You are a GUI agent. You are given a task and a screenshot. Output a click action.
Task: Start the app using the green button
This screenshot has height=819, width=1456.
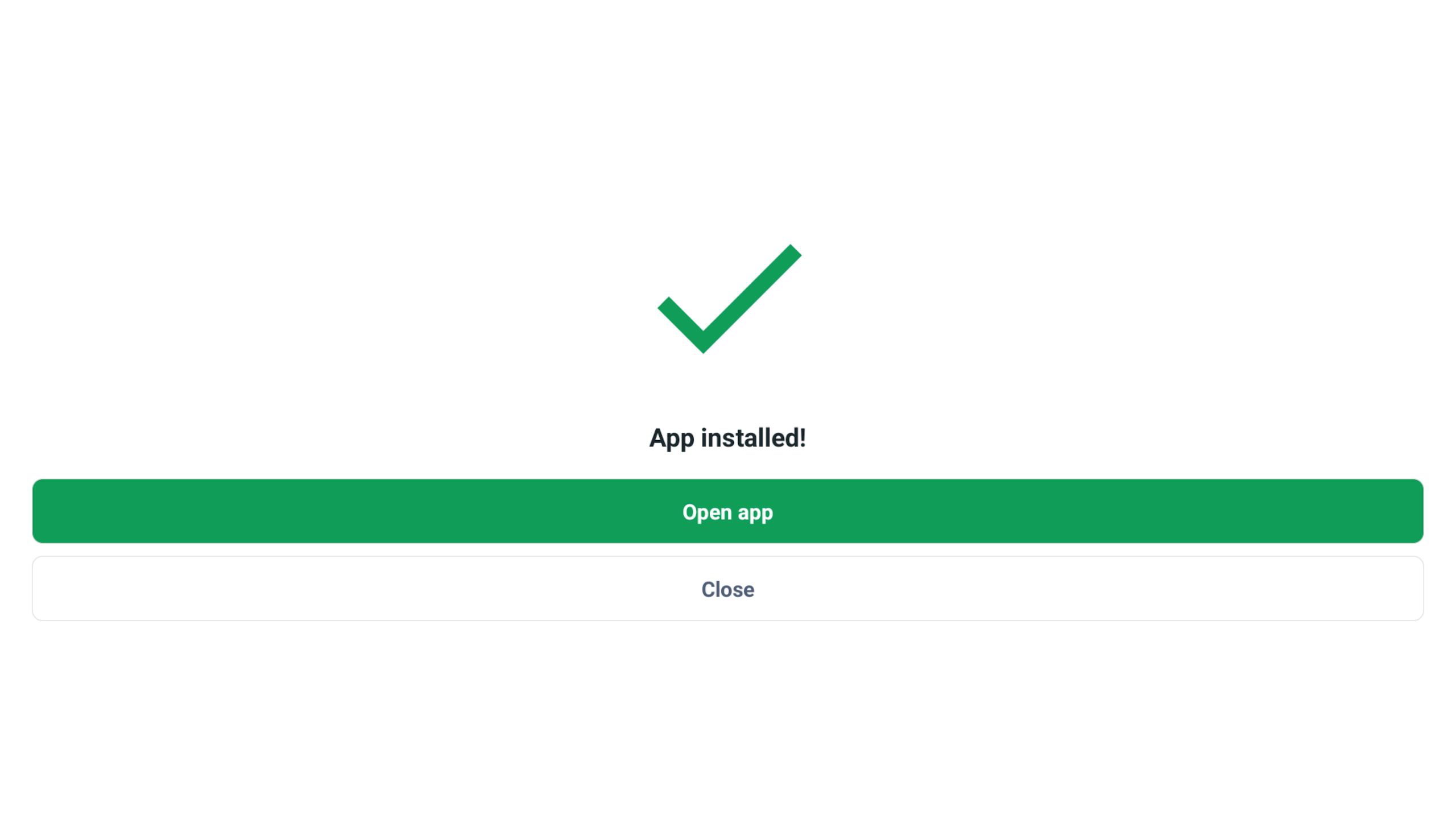pos(727,511)
